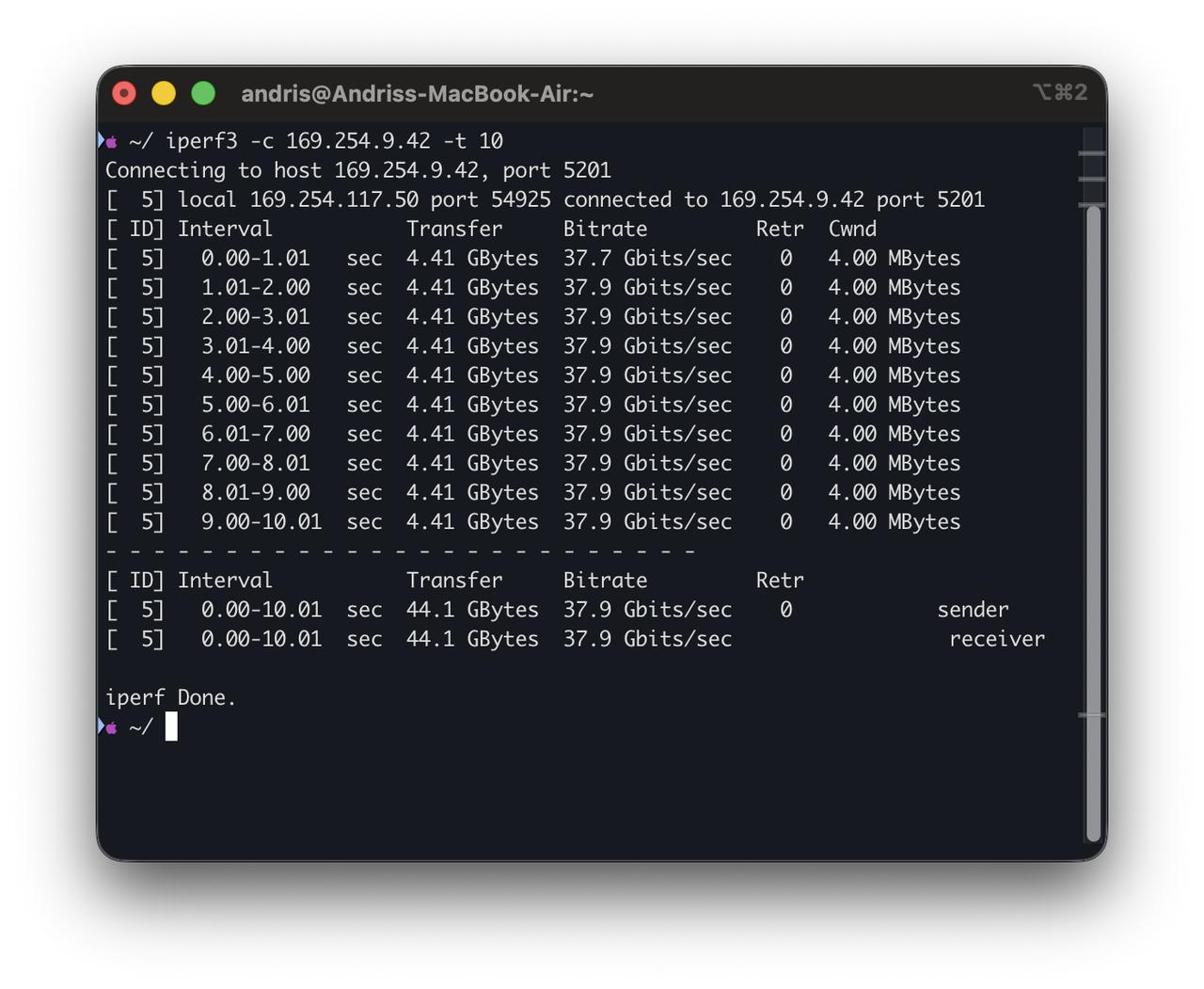Click the receiver summary label
Screen dimensions: 1204x989
(x=997, y=639)
